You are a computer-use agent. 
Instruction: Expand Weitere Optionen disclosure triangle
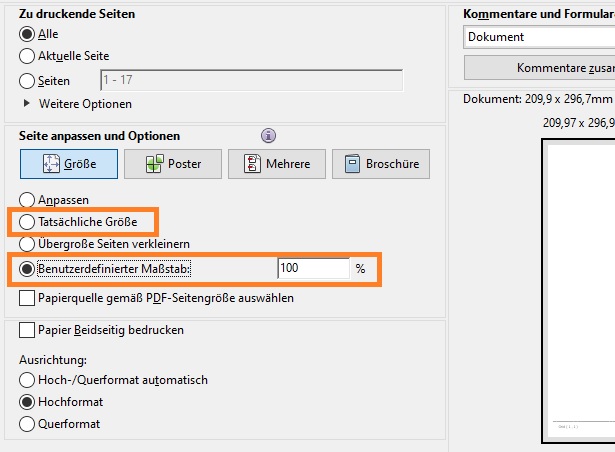(26, 103)
